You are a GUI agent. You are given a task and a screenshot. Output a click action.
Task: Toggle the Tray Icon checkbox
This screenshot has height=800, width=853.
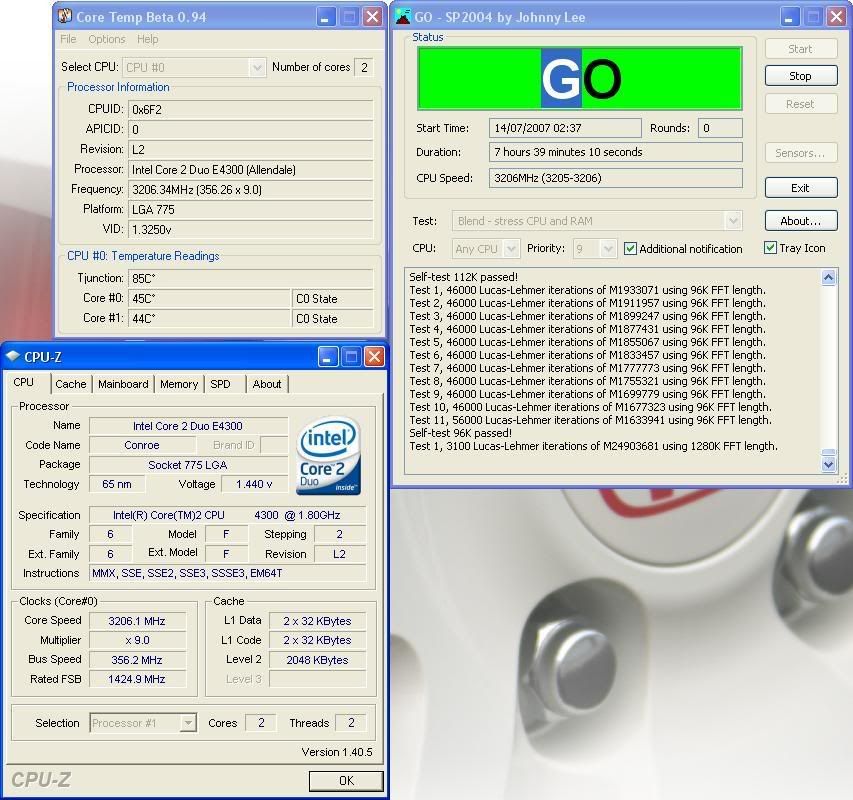pyautogui.click(x=770, y=248)
